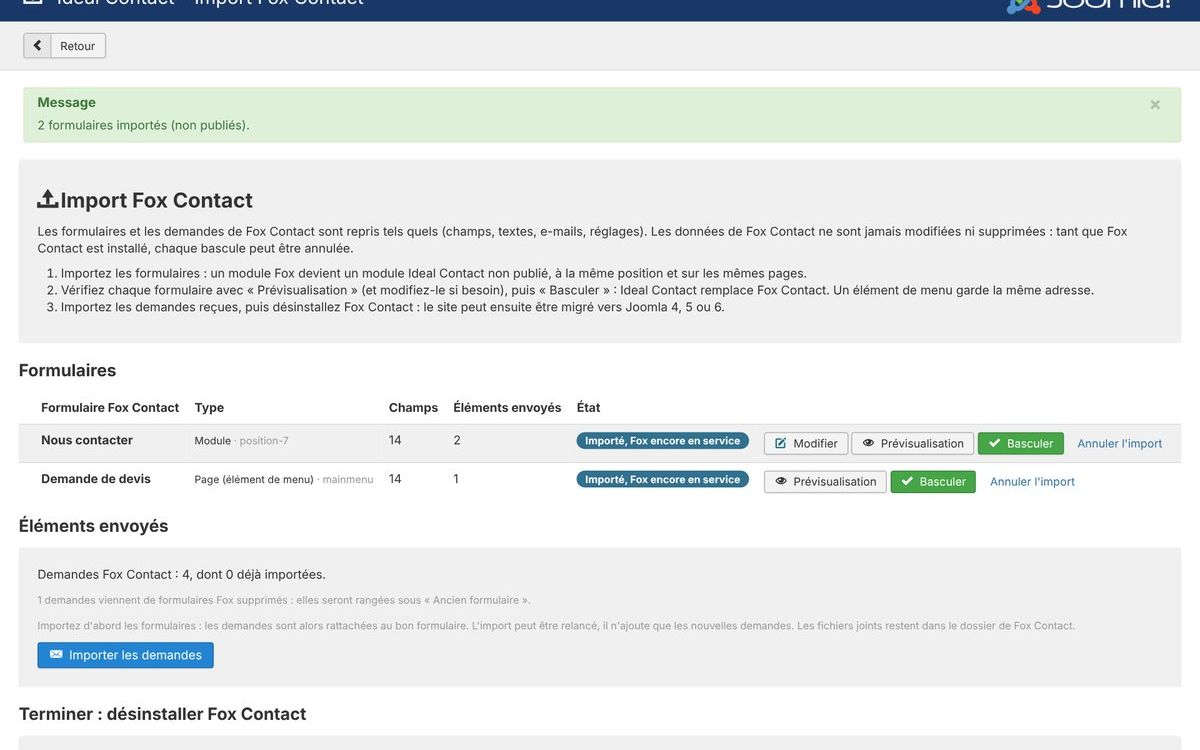Click the status badge in Nous contacter row
The image size is (1200, 750).
pos(662,441)
